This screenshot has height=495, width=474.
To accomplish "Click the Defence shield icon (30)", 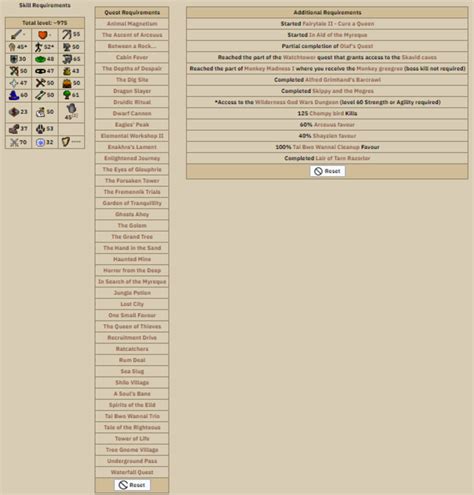I will click(14, 59).
